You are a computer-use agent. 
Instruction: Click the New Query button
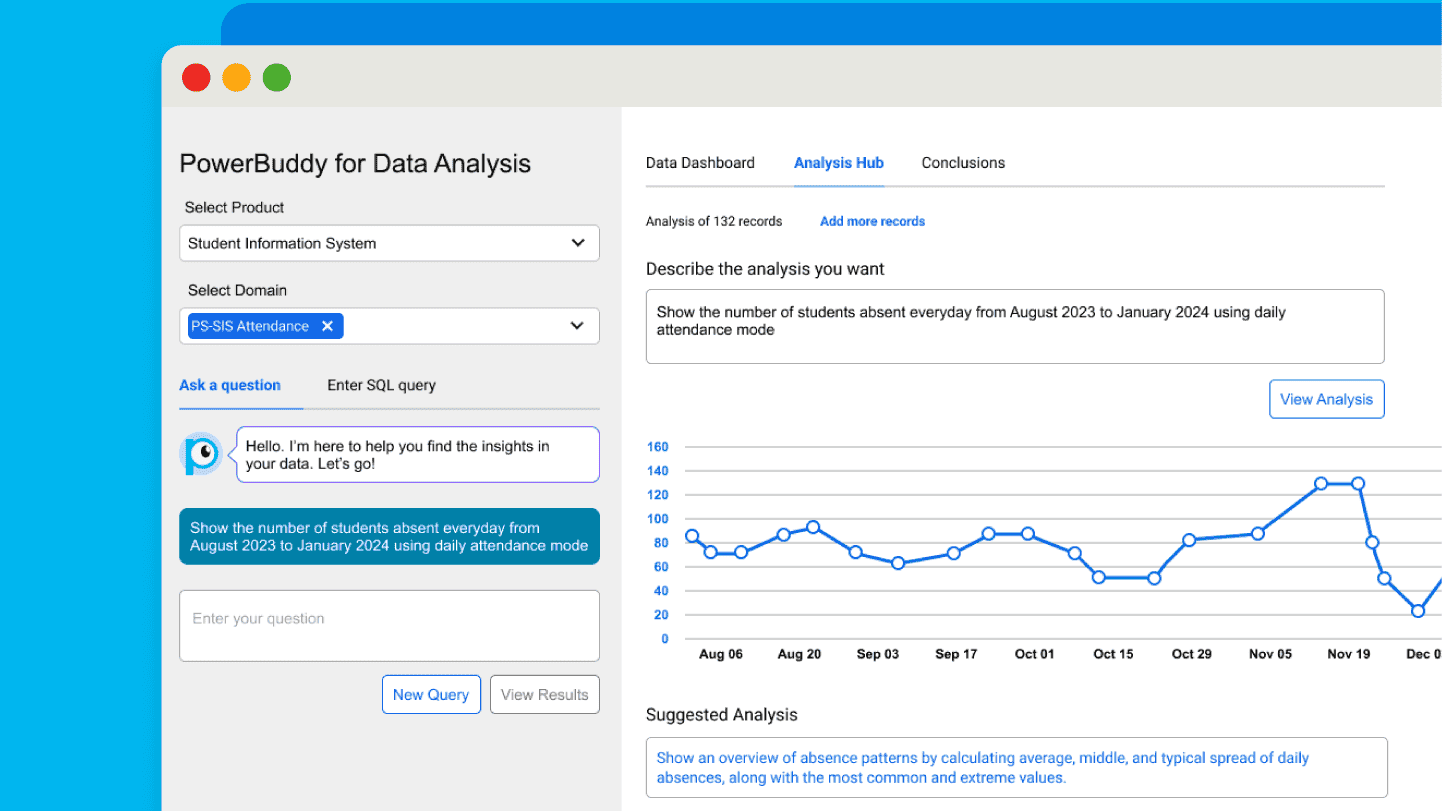431,694
